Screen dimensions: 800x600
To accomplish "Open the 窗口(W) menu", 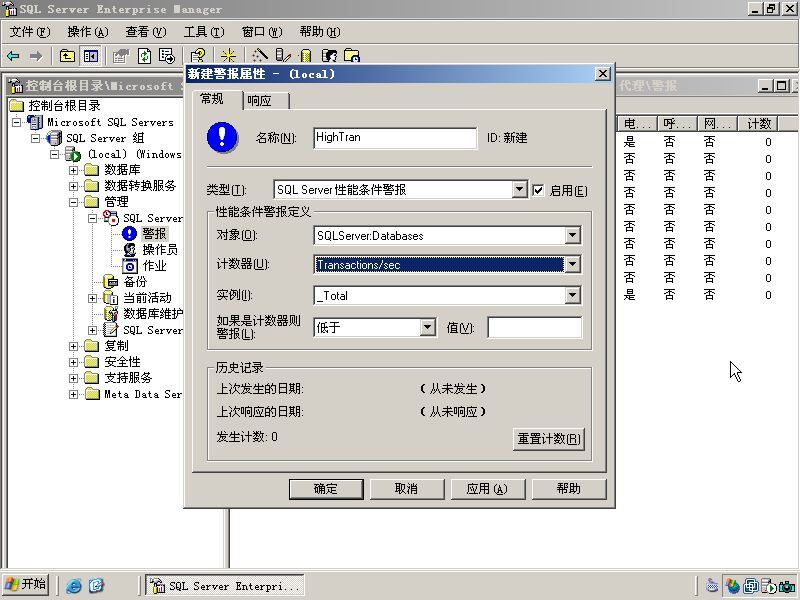I will 262,32.
